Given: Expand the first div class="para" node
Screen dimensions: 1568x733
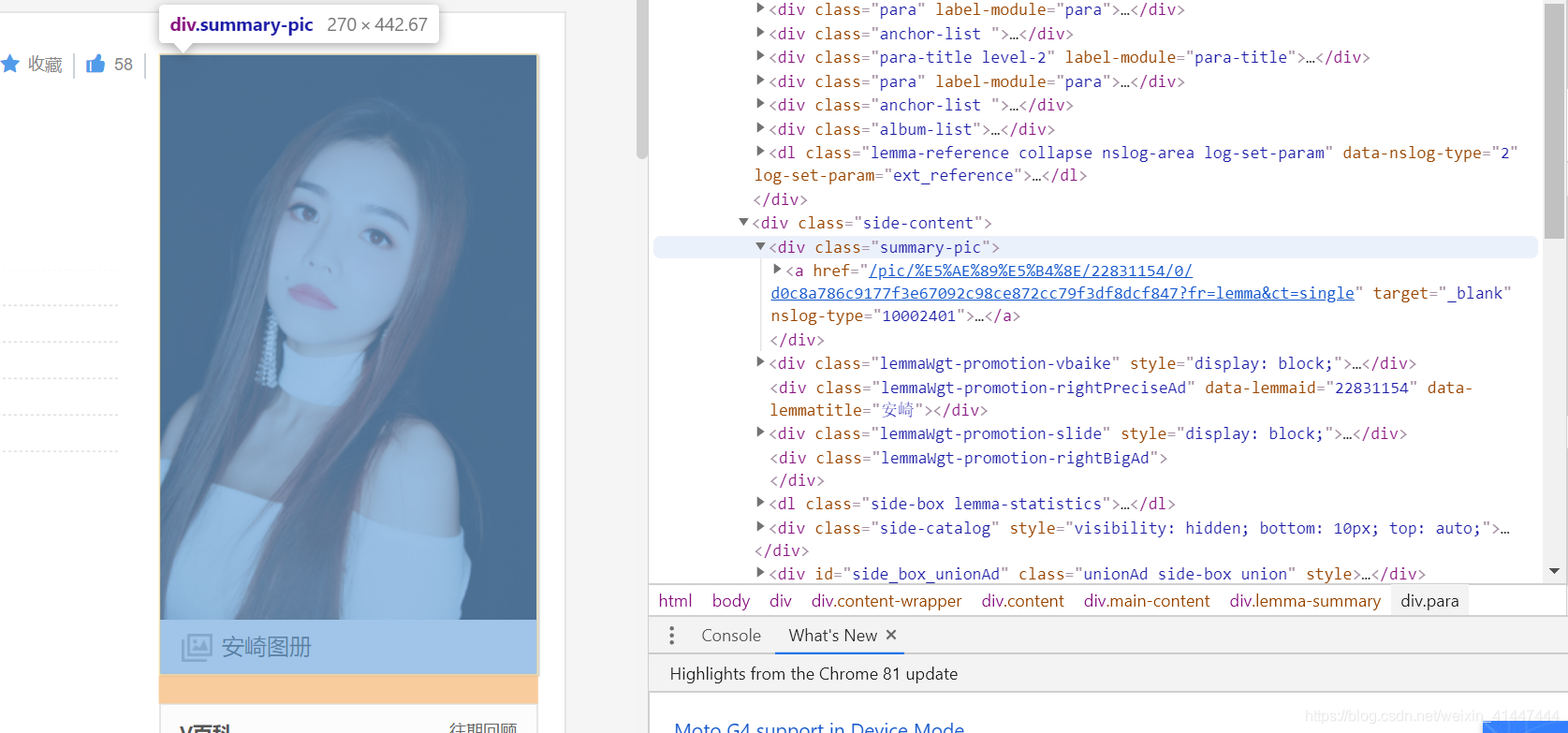Looking at the screenshot, I should pyautogui.click(x=760, y=9).
